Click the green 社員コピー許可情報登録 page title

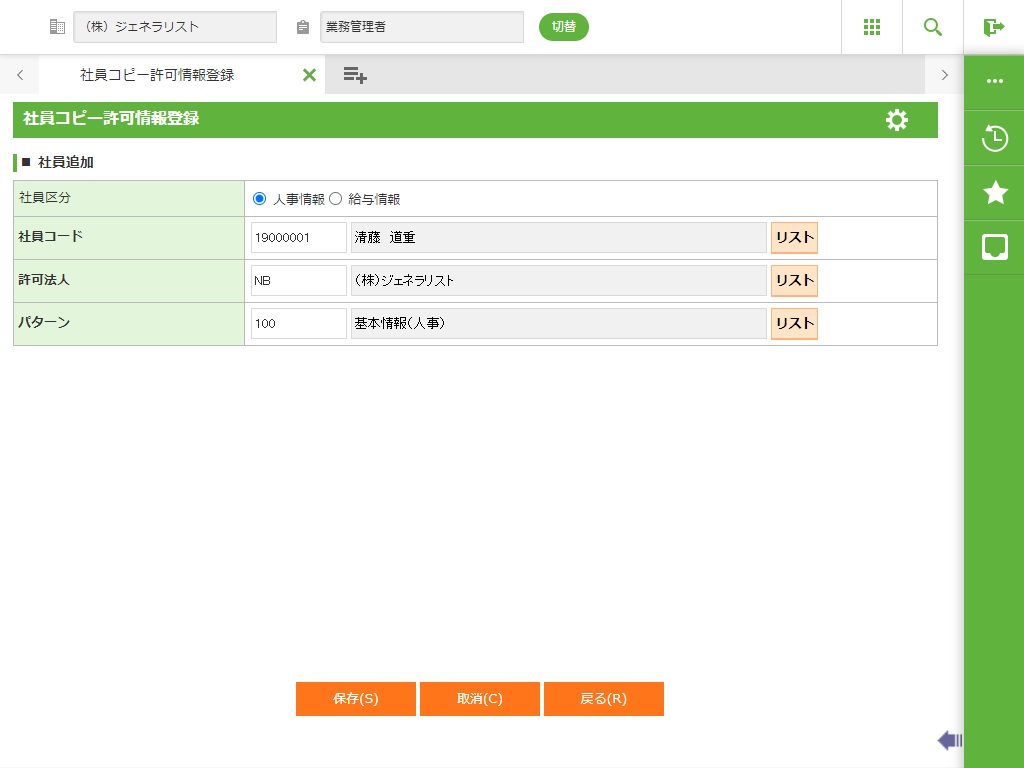[x=111, y=118]
